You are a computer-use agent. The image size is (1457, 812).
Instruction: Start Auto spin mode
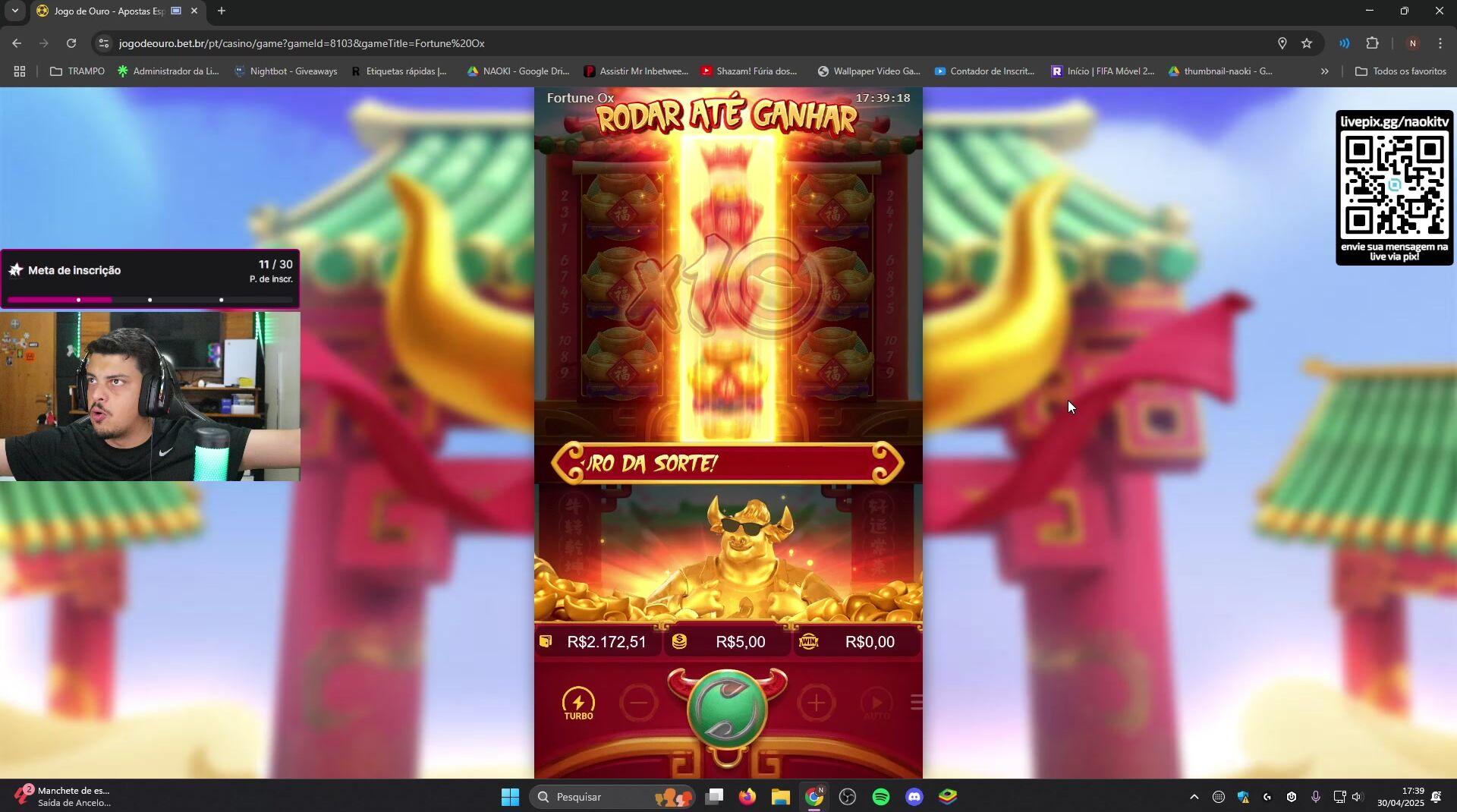[877, 704]
